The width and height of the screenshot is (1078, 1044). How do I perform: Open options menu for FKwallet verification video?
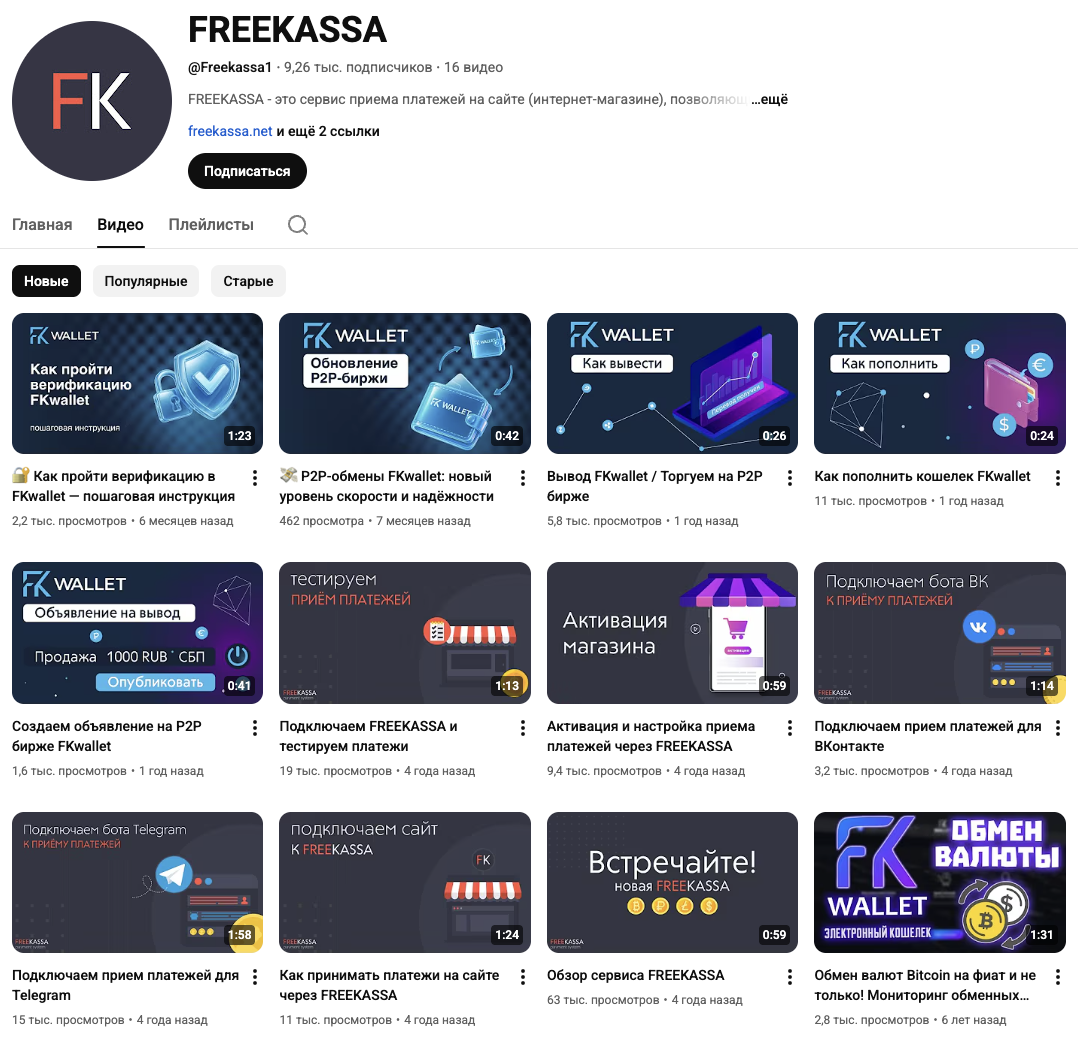[254, 478]
